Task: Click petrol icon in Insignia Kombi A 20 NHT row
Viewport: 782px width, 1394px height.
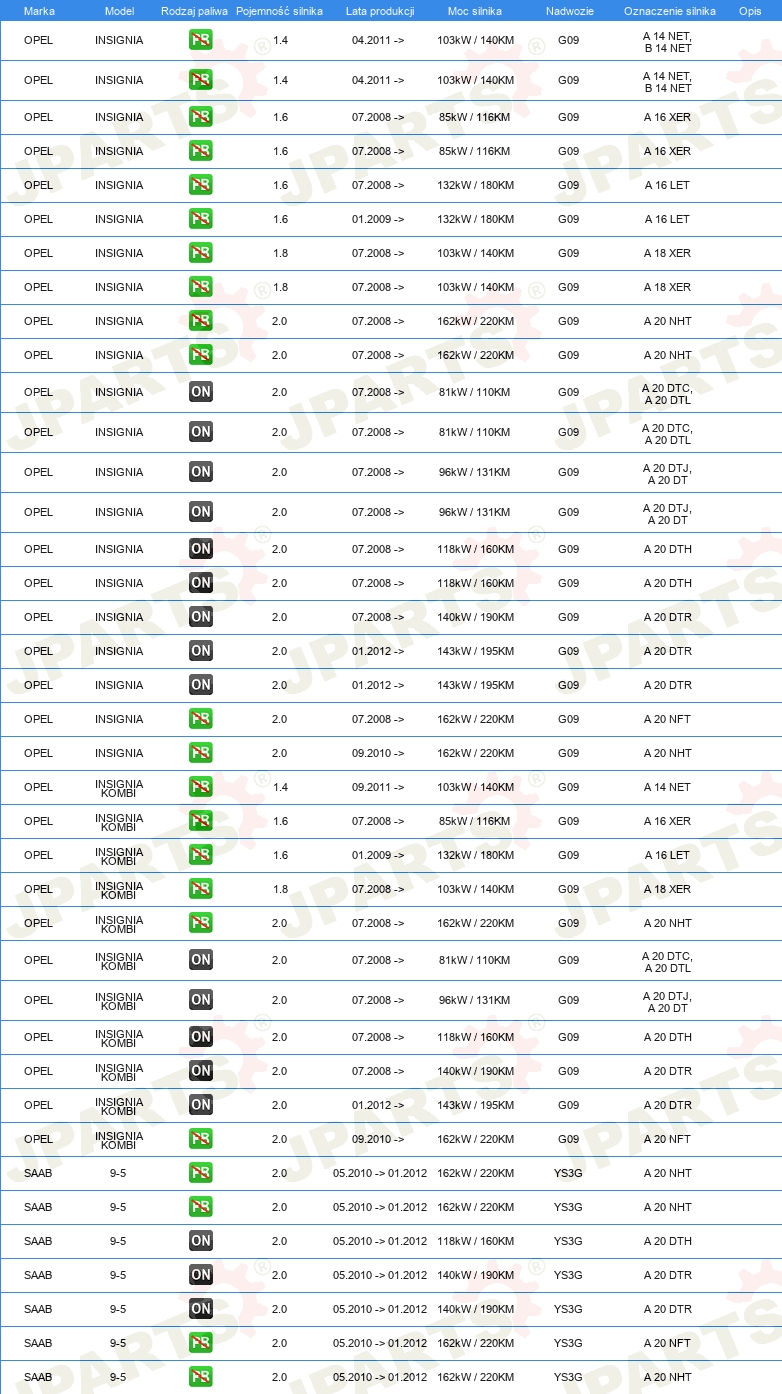Action: [x=201, y=923]
